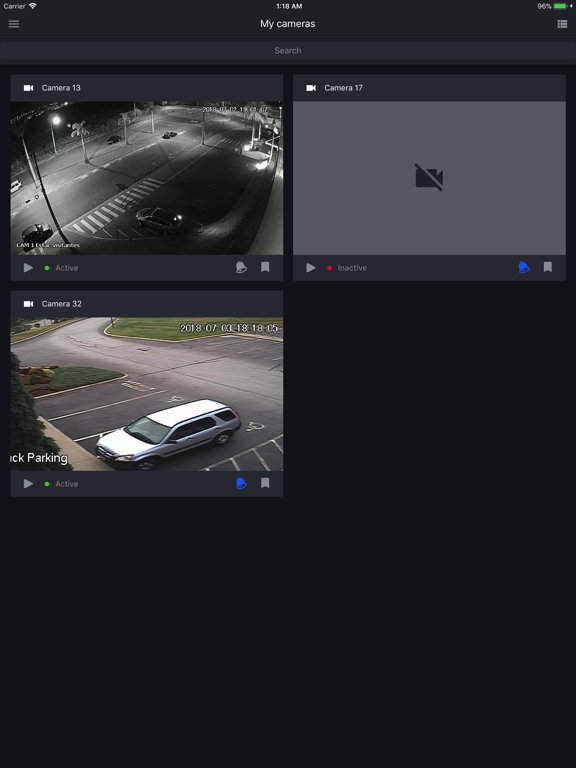
Task: Click the camera icon beside Camera 32
Action: pyautogui.click(x=28, y=304)
